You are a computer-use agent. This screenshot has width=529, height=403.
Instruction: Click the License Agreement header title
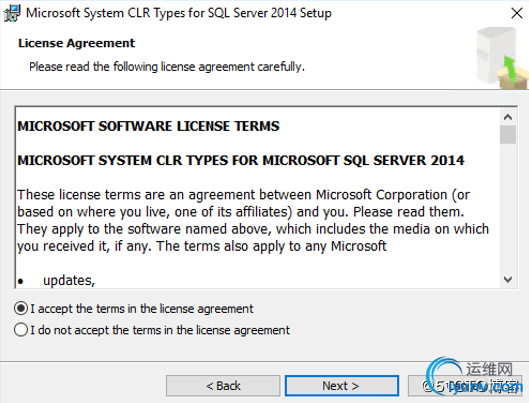tap(77, 43)
